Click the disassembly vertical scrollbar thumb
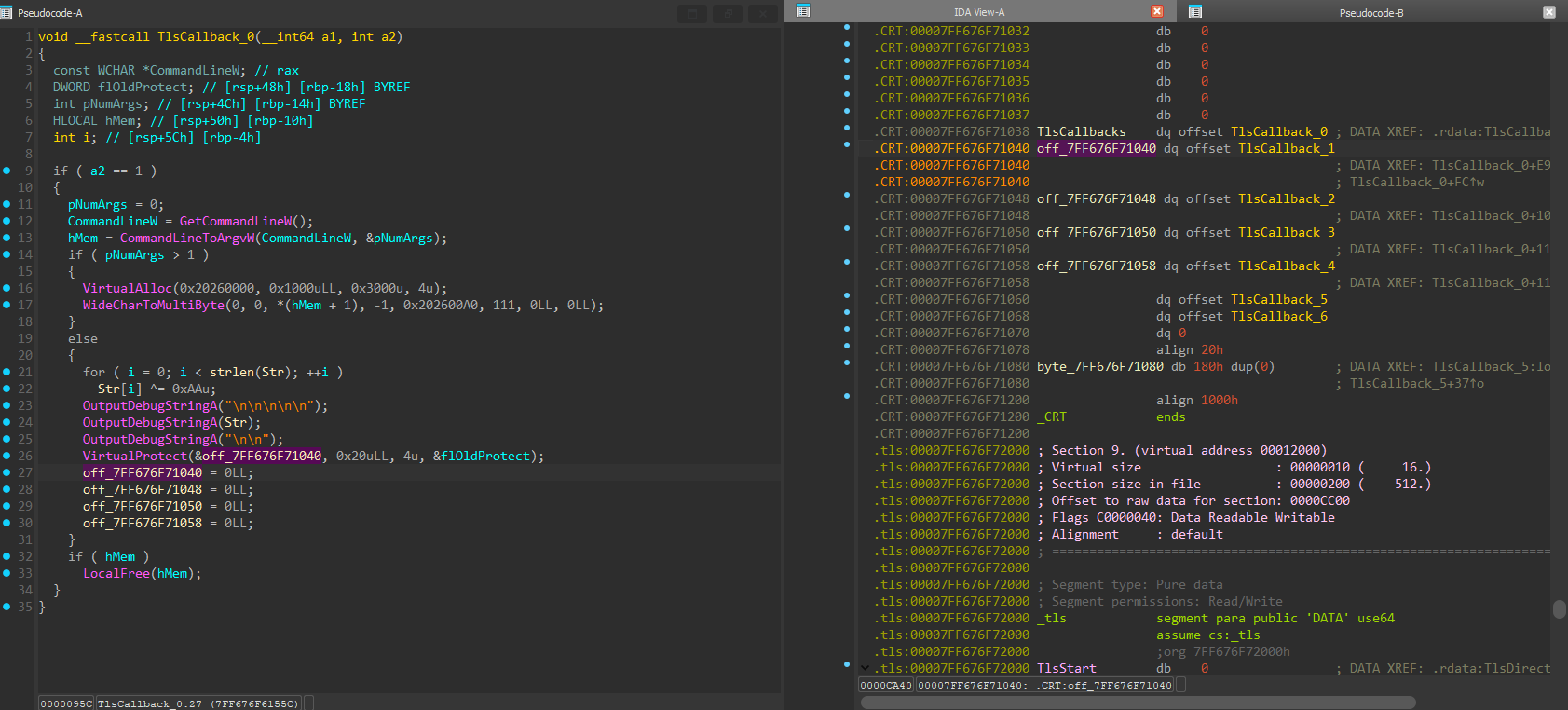Viewport: 1568px width, 710px height. [1560, 608]
